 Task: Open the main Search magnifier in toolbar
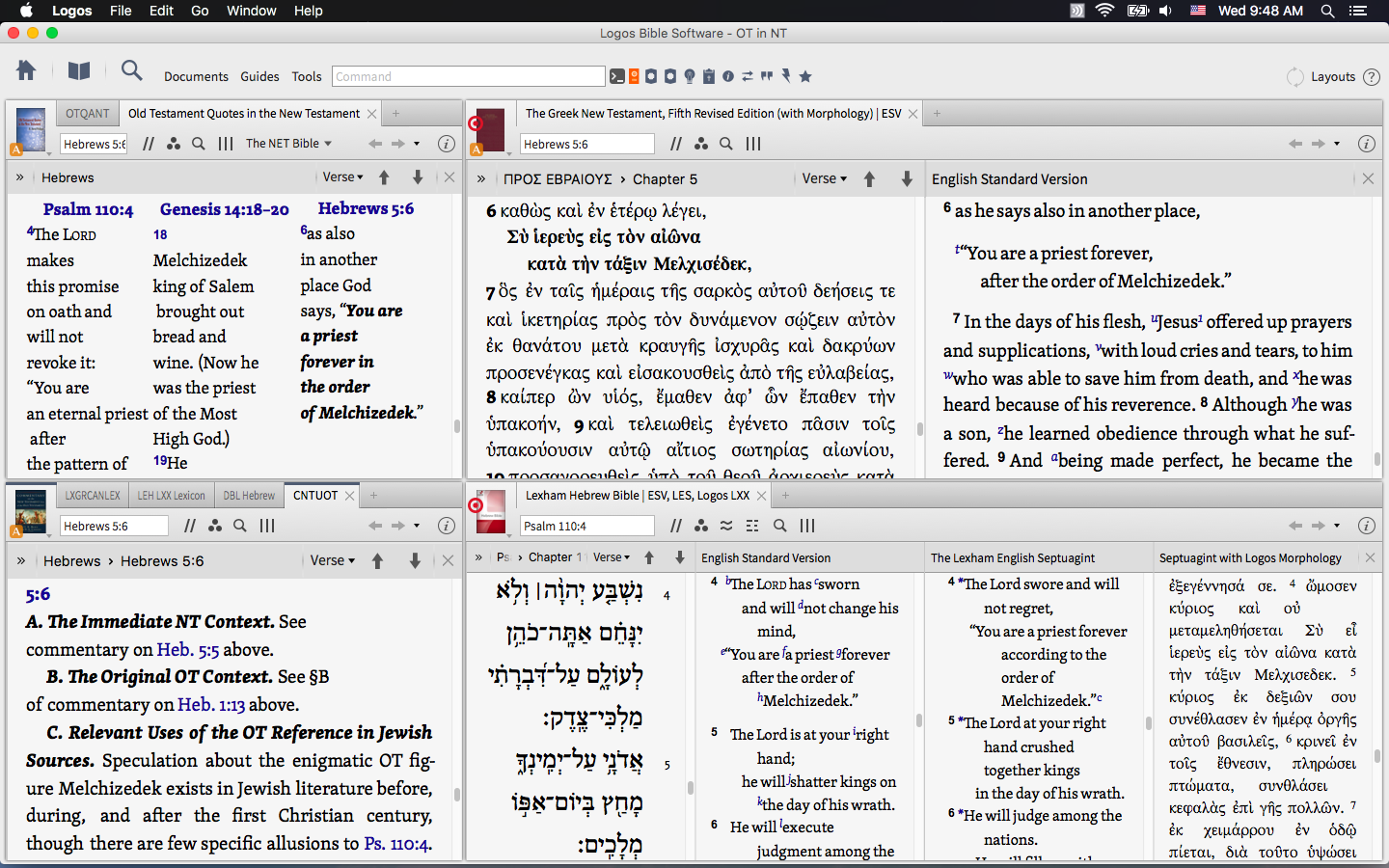(x=131, y=70)
